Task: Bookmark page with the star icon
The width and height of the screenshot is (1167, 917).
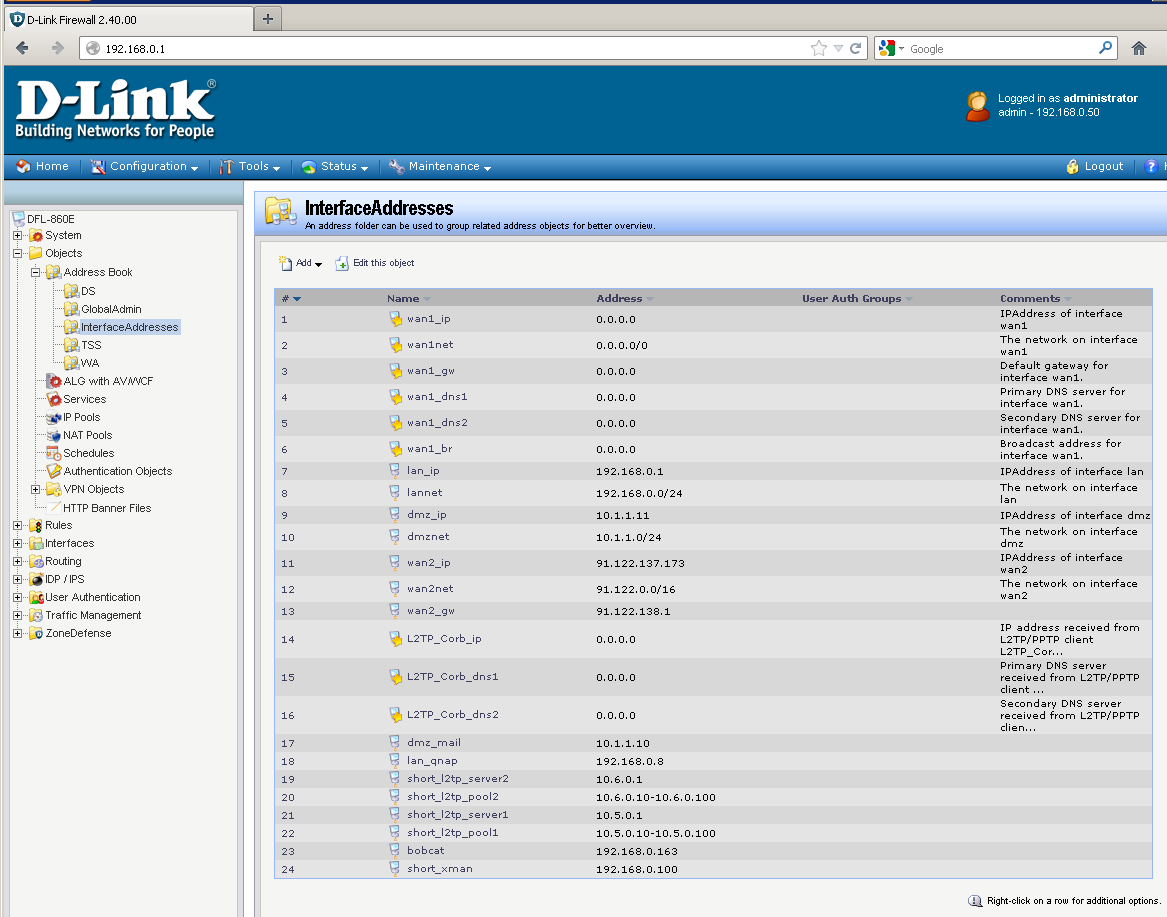Action: 819,48
